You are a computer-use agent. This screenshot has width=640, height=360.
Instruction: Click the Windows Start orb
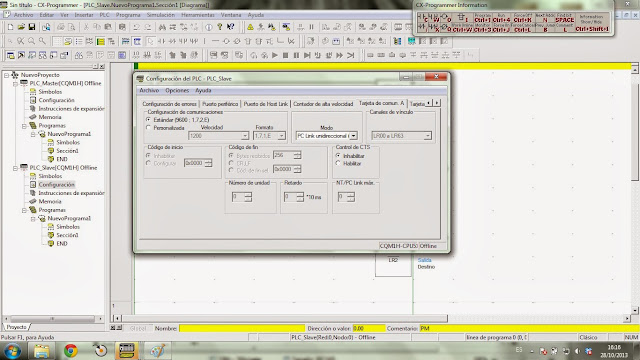tap(12, 351)
